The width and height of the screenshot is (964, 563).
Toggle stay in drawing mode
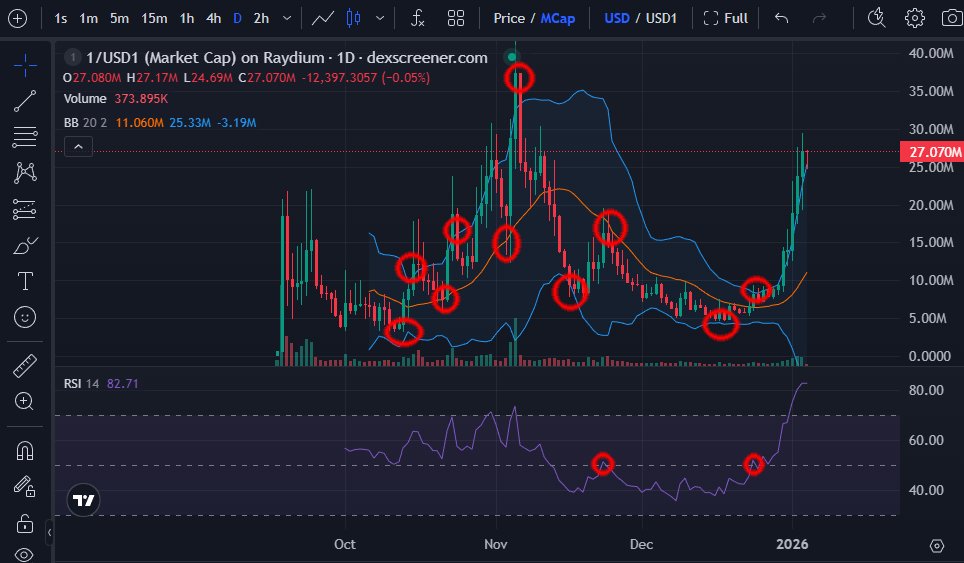(25, 487)
